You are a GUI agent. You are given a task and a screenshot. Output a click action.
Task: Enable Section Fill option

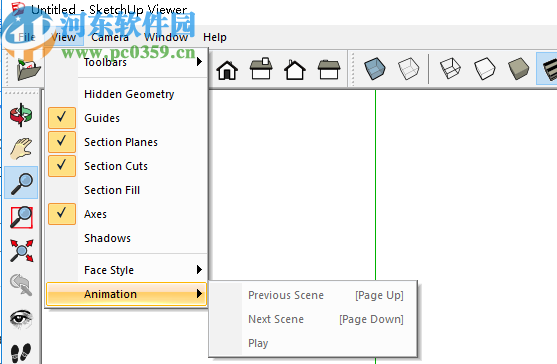(x=126, y=190)
